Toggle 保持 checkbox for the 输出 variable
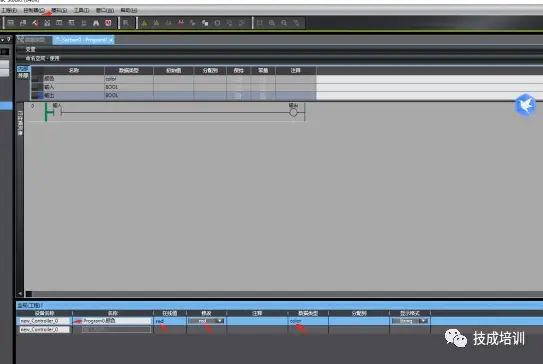543x364 pixels. 238,96
